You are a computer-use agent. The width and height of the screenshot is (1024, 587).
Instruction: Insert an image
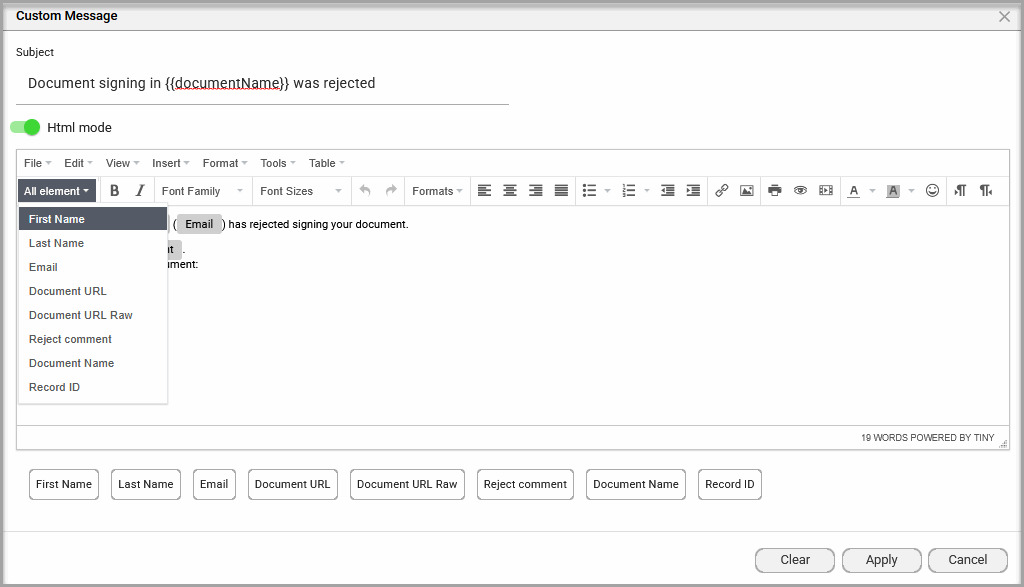point(746,191)
